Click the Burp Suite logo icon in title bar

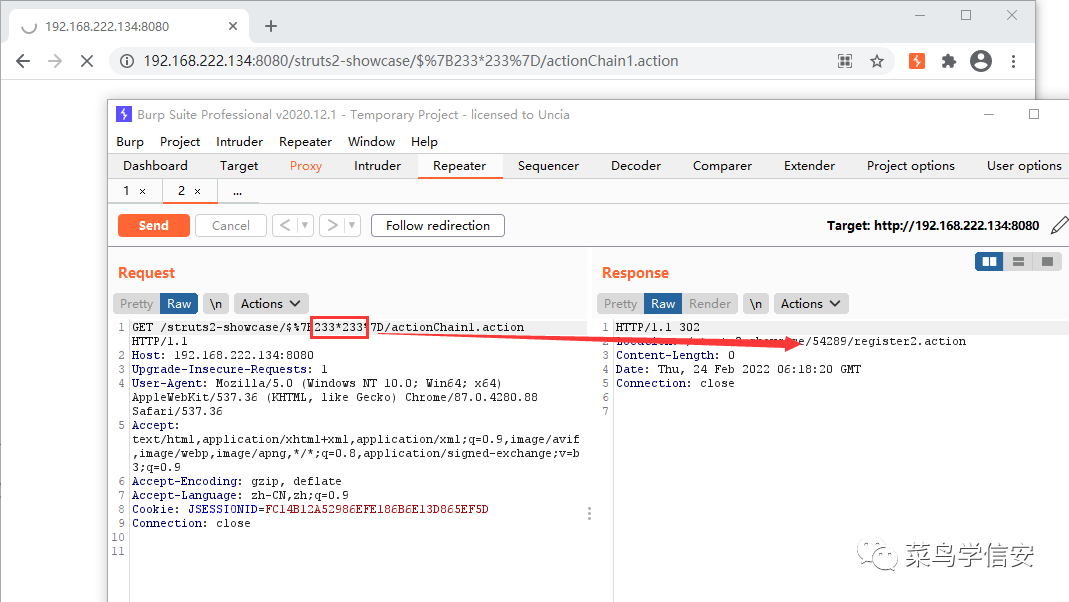123,114
